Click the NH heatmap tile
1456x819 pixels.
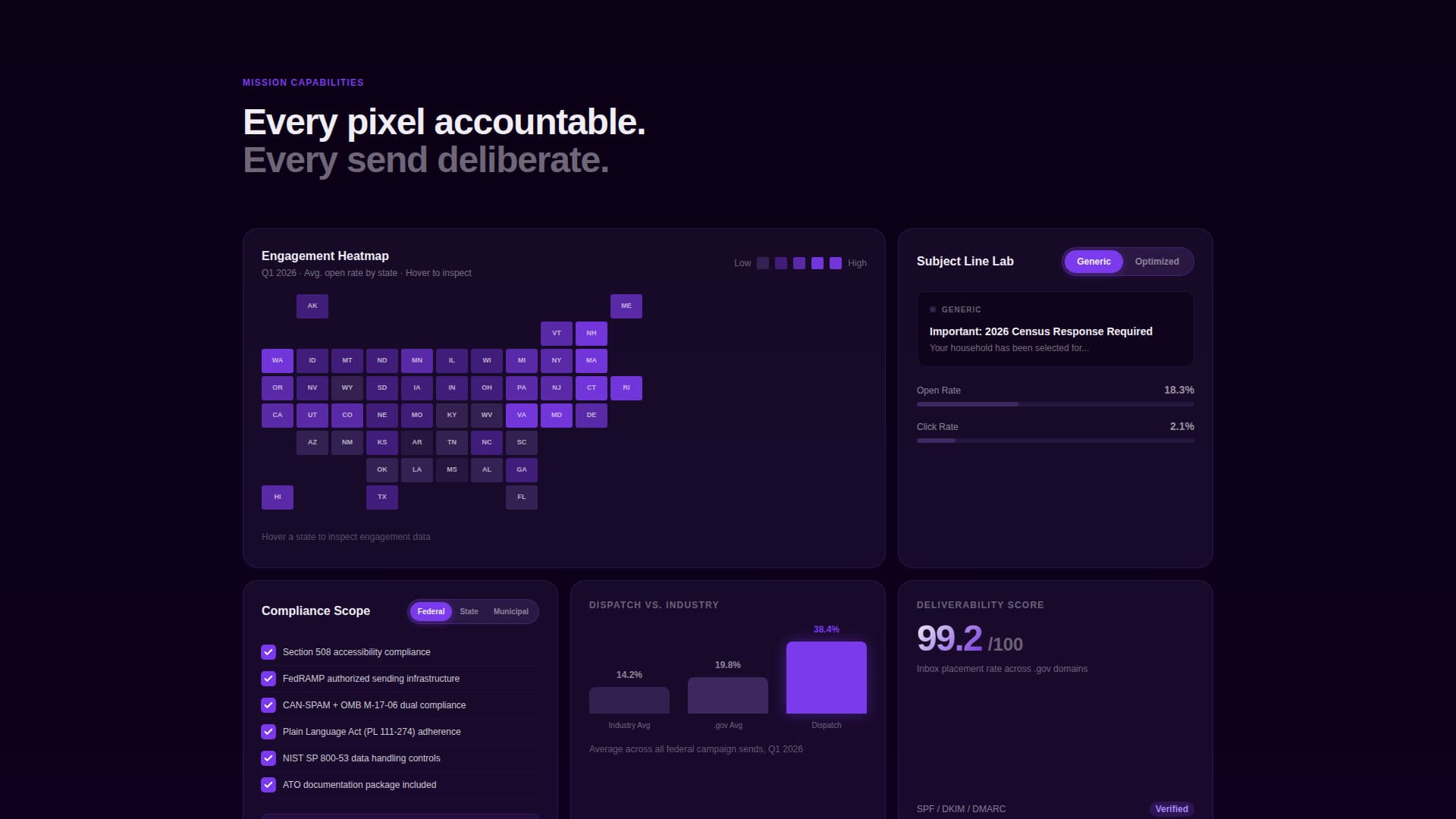591,334
